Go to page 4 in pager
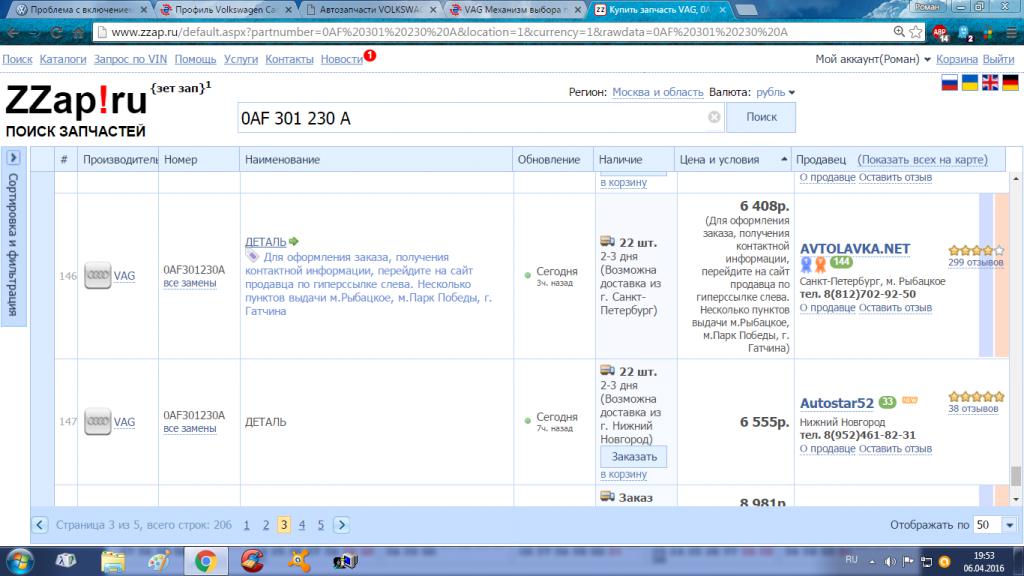Image resolution: width=1024 pixels, height=576 pixels. point(302,525)
